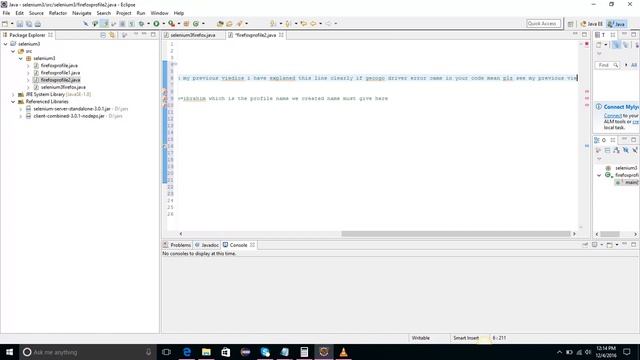Toggle Block Selection Mode in toolbar
Viewport: 640px width, 360px height.
click(x=122, y=24)
